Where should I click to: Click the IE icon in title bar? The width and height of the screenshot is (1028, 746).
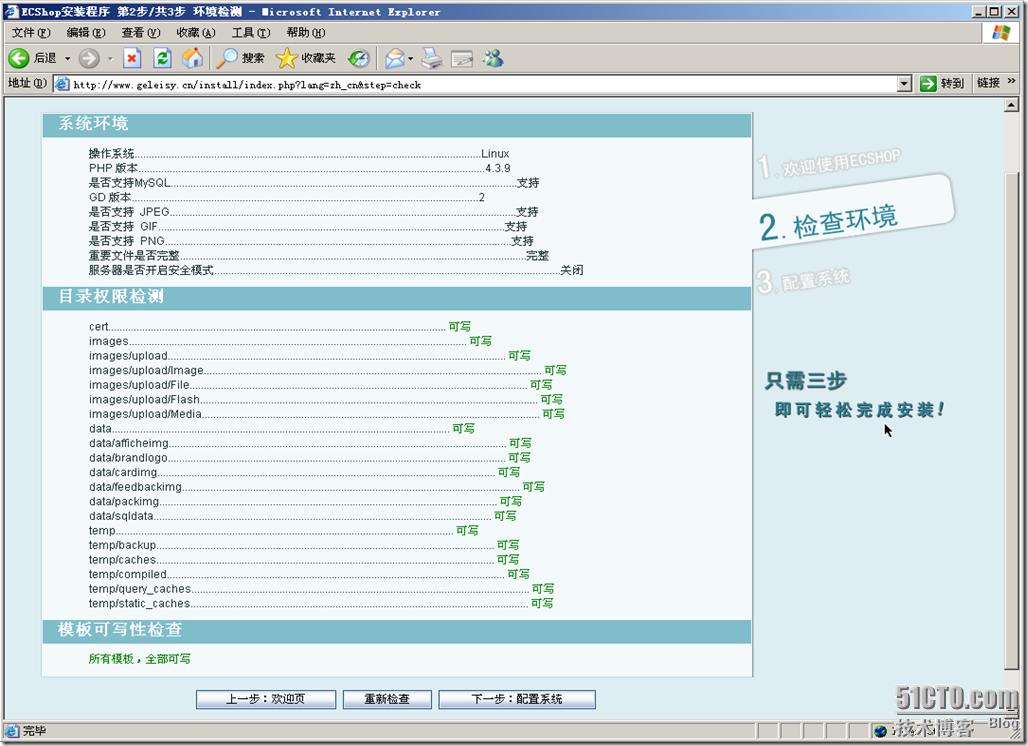pyautogui.click(x=12, y=11)
